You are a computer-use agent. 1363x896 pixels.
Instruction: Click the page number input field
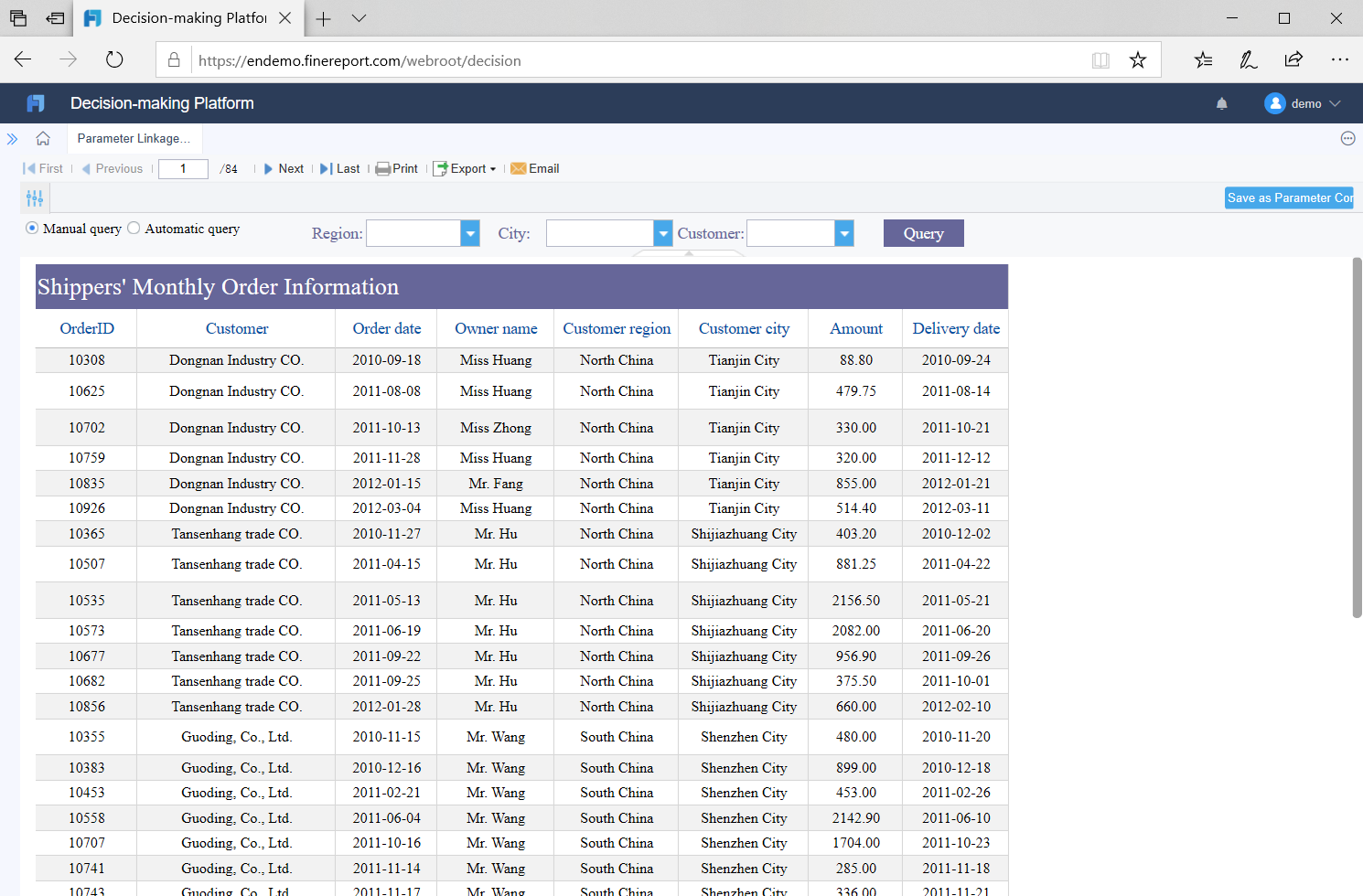coord(182,168)
